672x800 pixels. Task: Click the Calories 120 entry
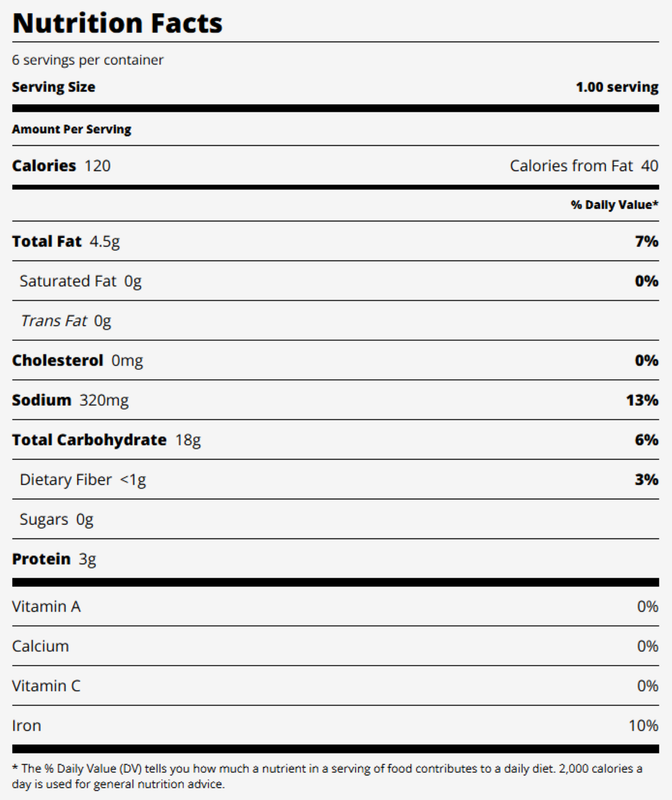[x=61, y=165]
